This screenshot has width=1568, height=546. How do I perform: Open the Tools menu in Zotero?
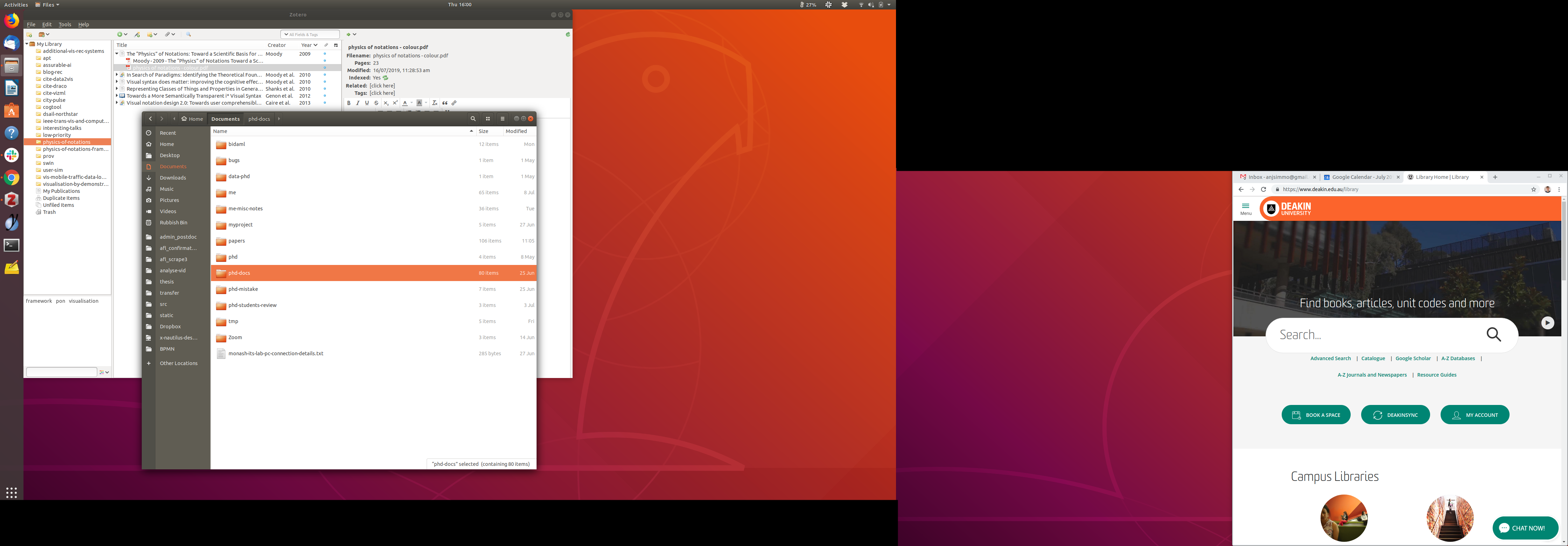coord(64,25)
